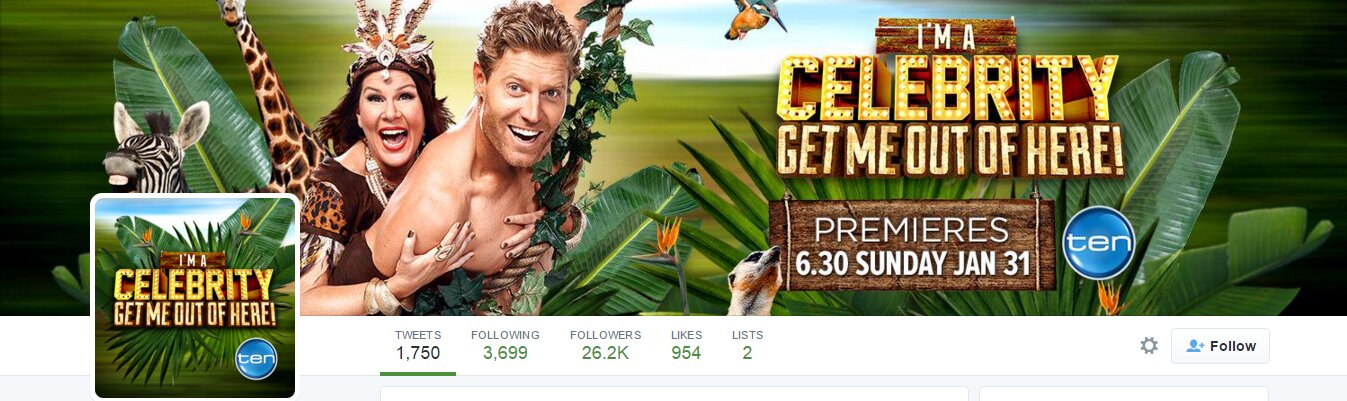Click the Ten logo in header banner
This screenshot has width=1347, height=401.
1098,243
